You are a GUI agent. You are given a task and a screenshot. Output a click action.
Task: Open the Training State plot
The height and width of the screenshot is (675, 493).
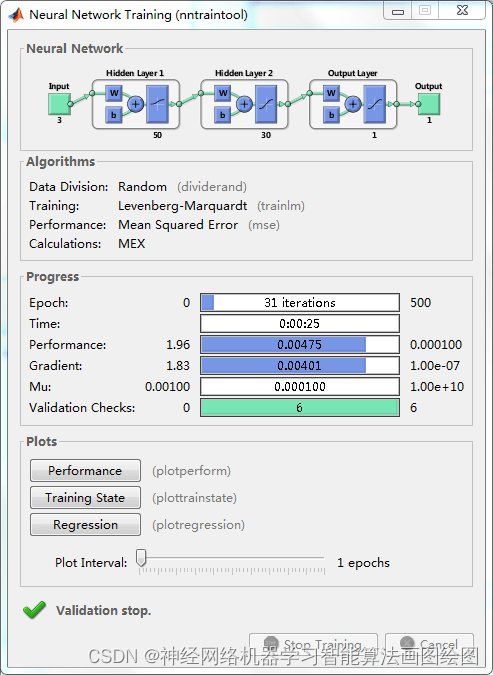point(85,498)
